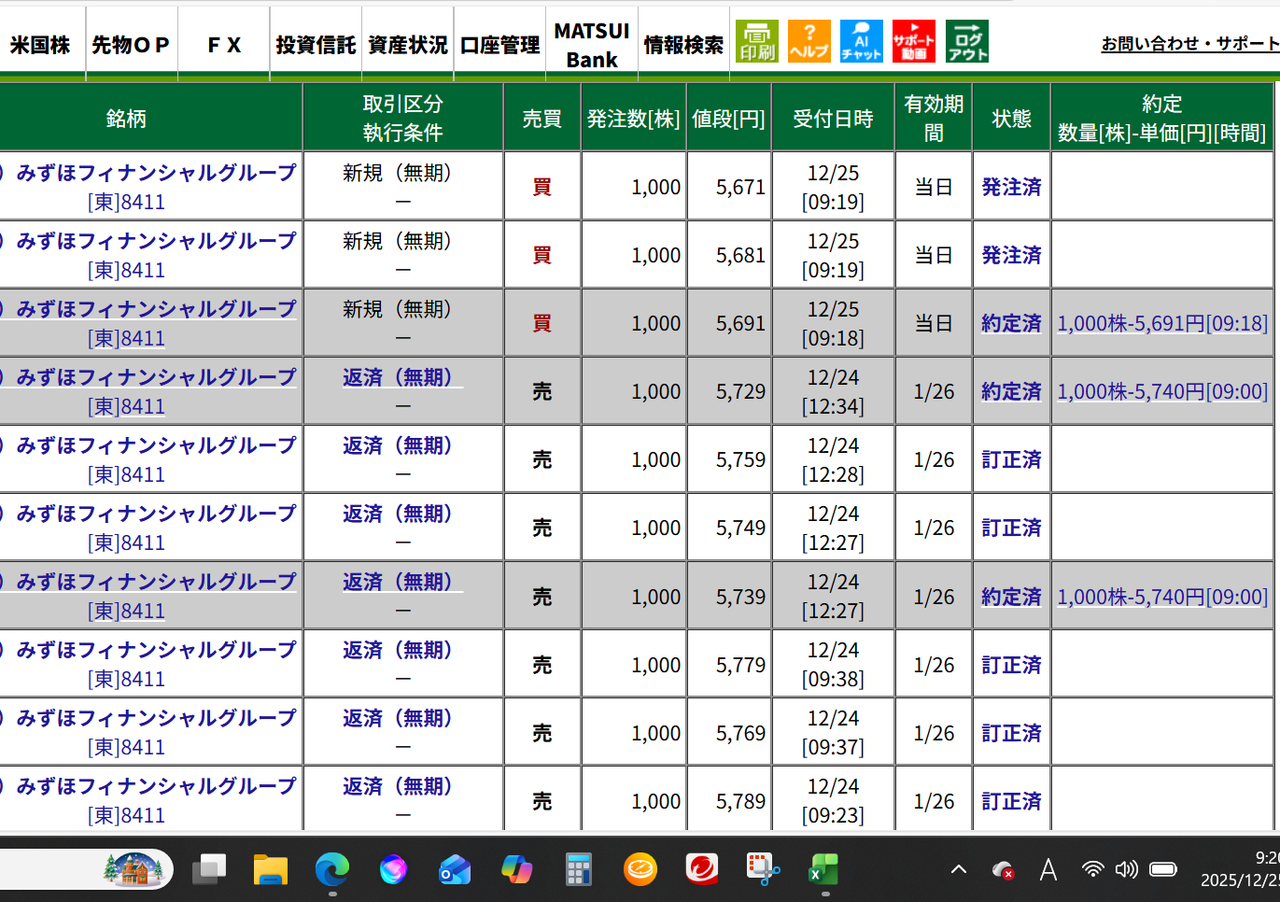Screen dimensions: 1280x902
Task: Open Snipping Tool from the taskbar
Action: pyautogui.click(x=762, y=870)
